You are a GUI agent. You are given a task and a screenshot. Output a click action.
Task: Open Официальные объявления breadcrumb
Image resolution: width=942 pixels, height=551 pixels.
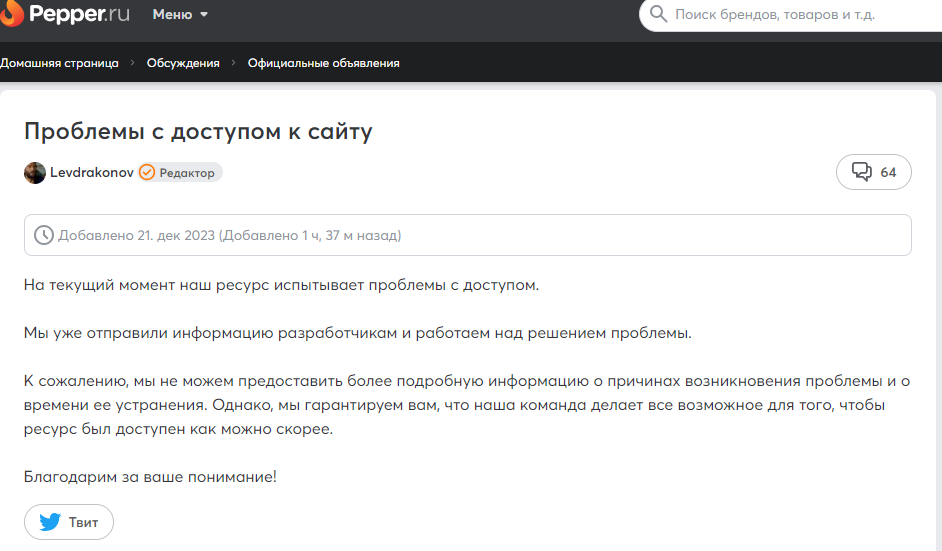tap(323, 63)
